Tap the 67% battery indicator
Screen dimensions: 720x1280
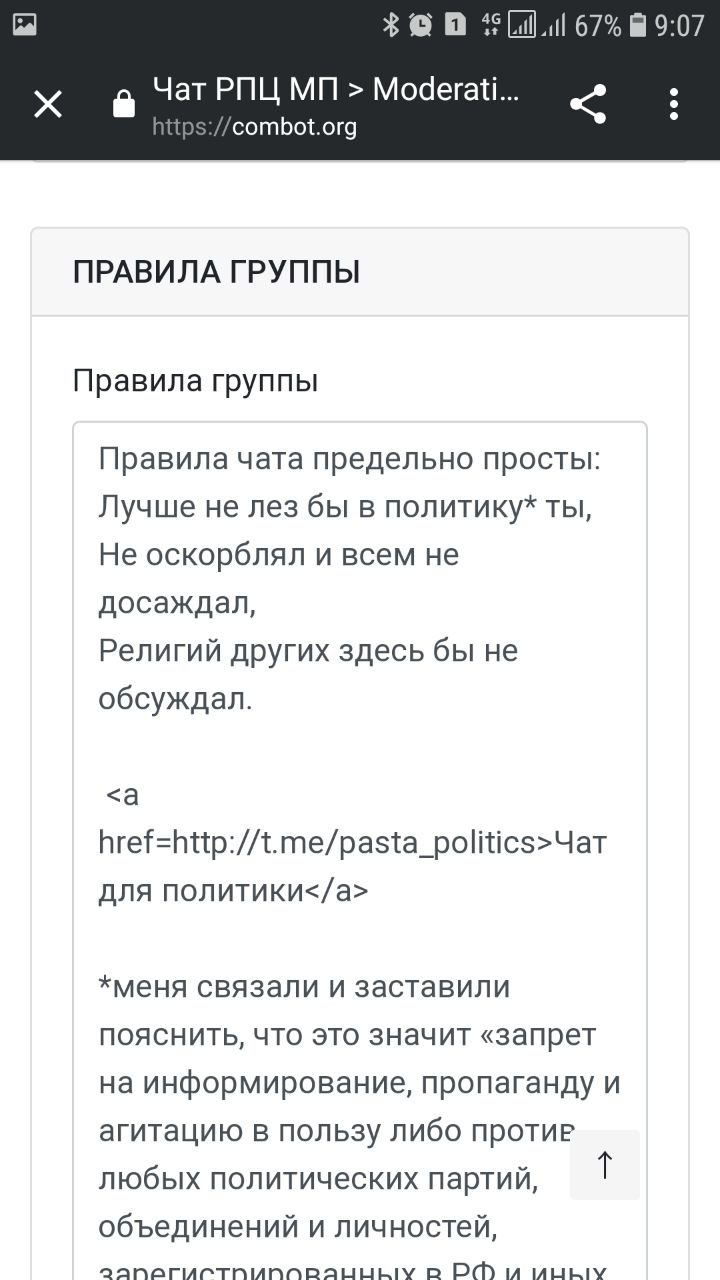pos(610,25)
